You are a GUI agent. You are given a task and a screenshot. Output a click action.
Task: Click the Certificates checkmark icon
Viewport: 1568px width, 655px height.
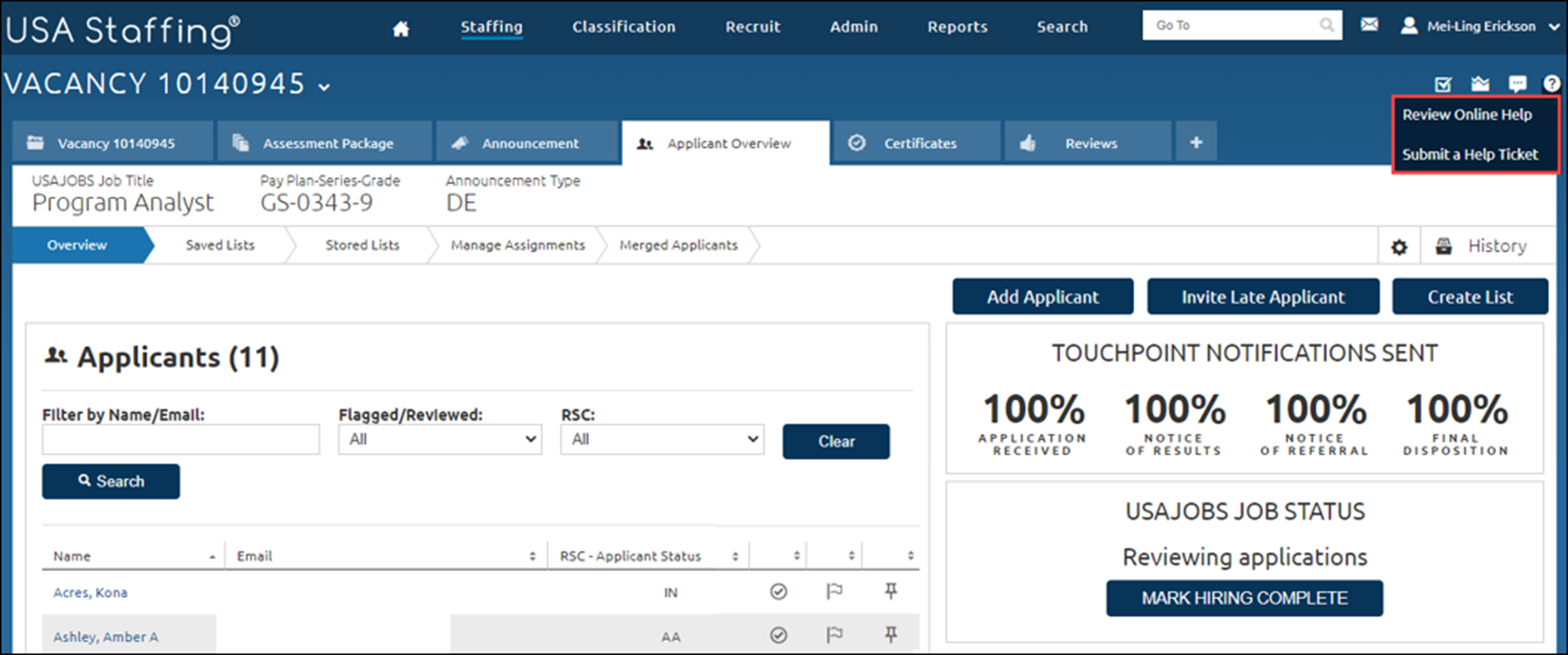pos(857,143)
